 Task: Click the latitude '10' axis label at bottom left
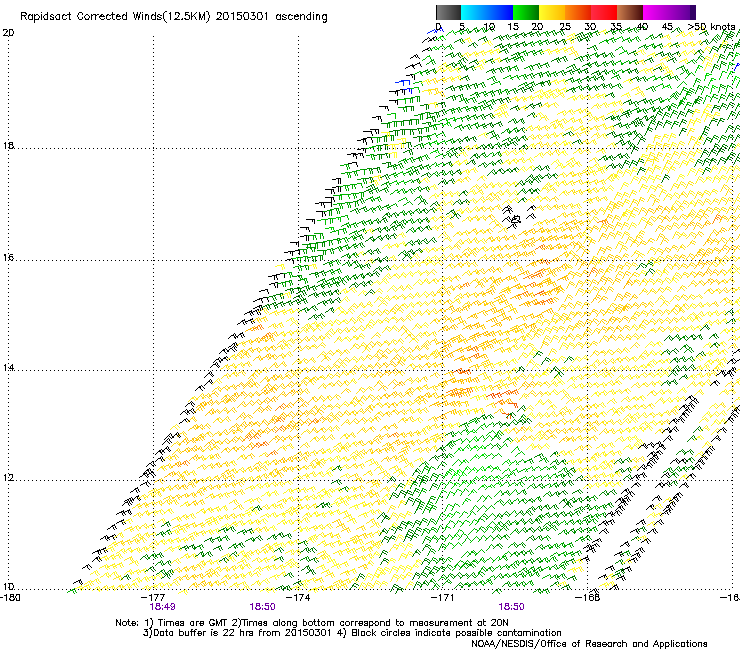click(8, 587)
